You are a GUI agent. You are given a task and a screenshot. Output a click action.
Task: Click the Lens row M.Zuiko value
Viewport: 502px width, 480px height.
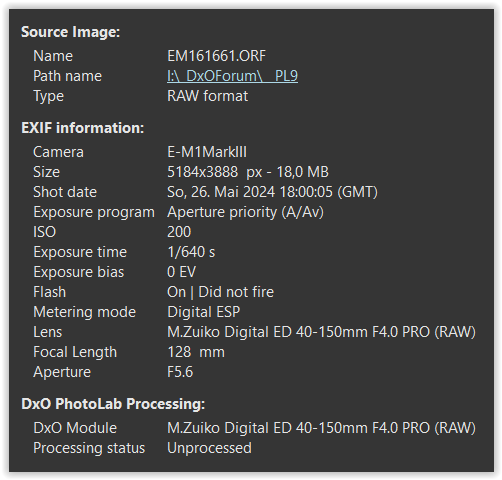[x=321, y=332]
